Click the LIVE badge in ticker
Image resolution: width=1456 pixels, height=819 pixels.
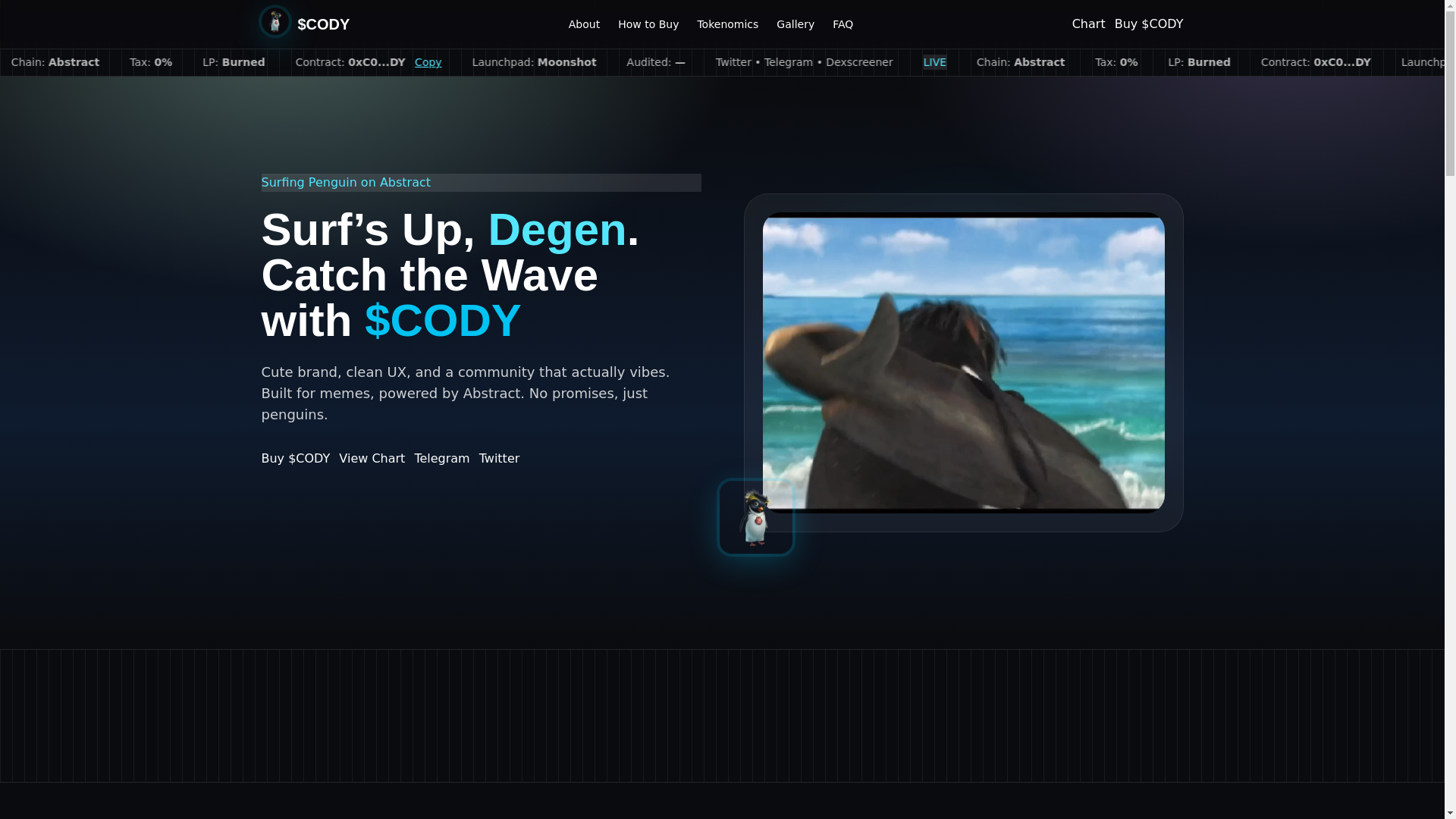(934, 62)
